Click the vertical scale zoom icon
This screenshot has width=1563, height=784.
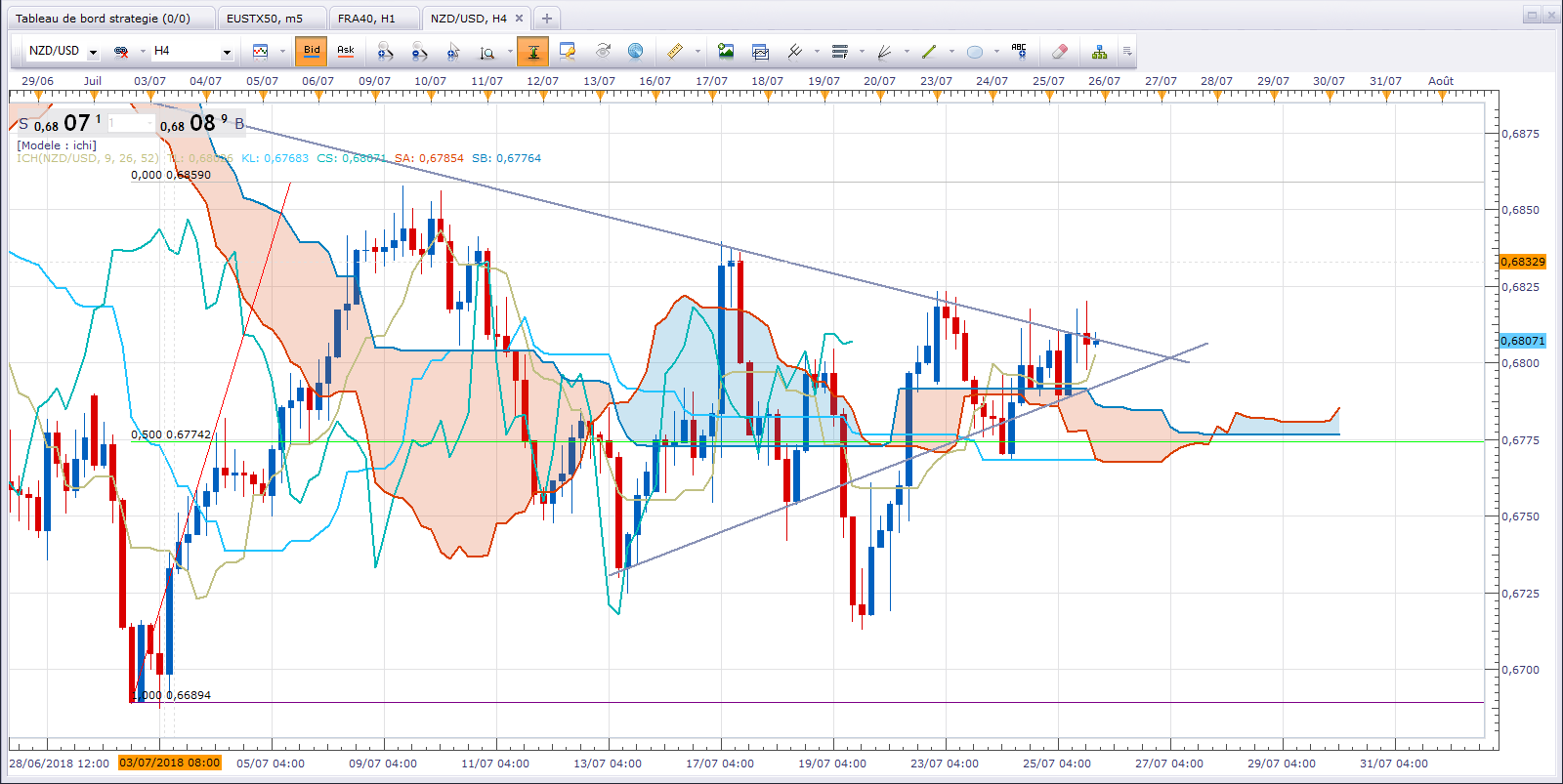tap(487, 51)
